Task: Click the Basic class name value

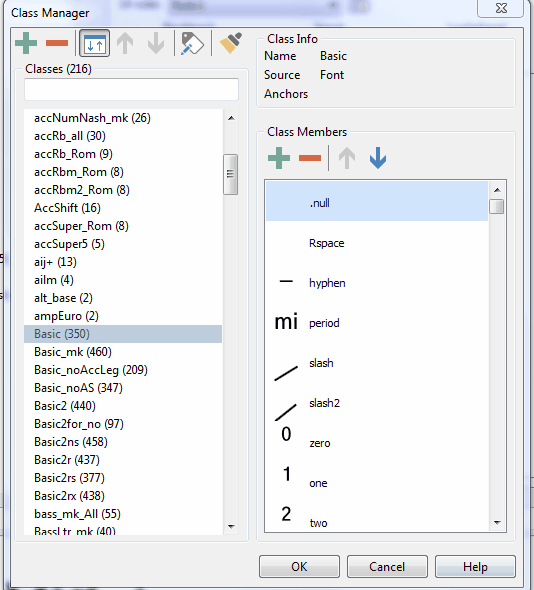Action: (333, 56)
